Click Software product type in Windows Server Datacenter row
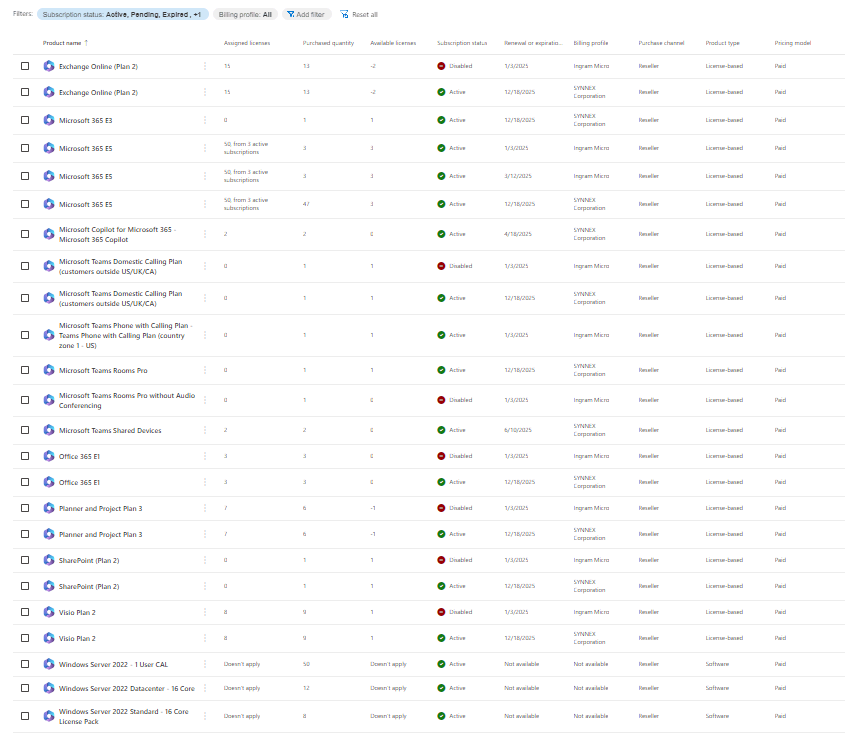 (x=717, y=688)
